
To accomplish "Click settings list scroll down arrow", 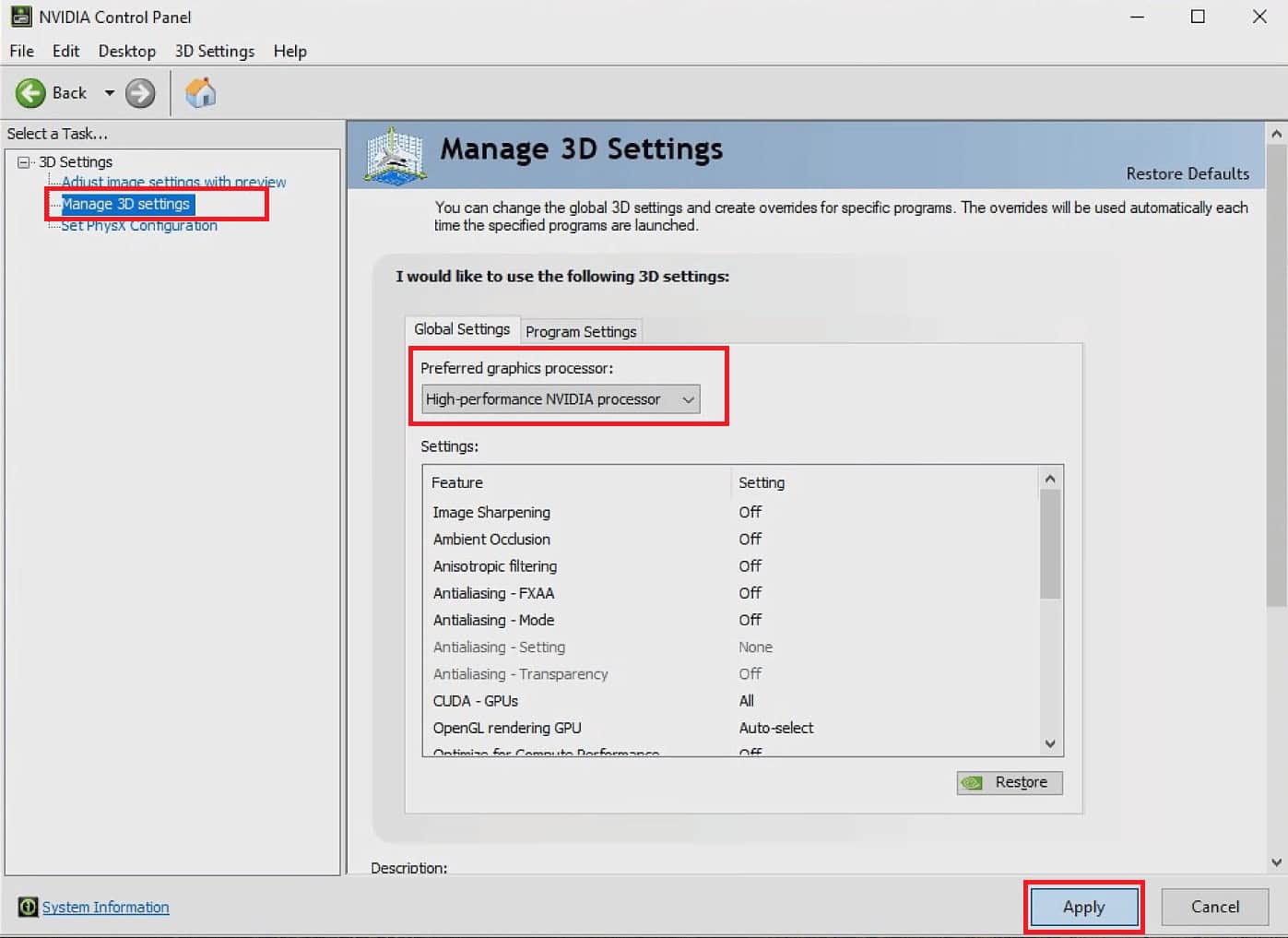I will pos(1050,743).
